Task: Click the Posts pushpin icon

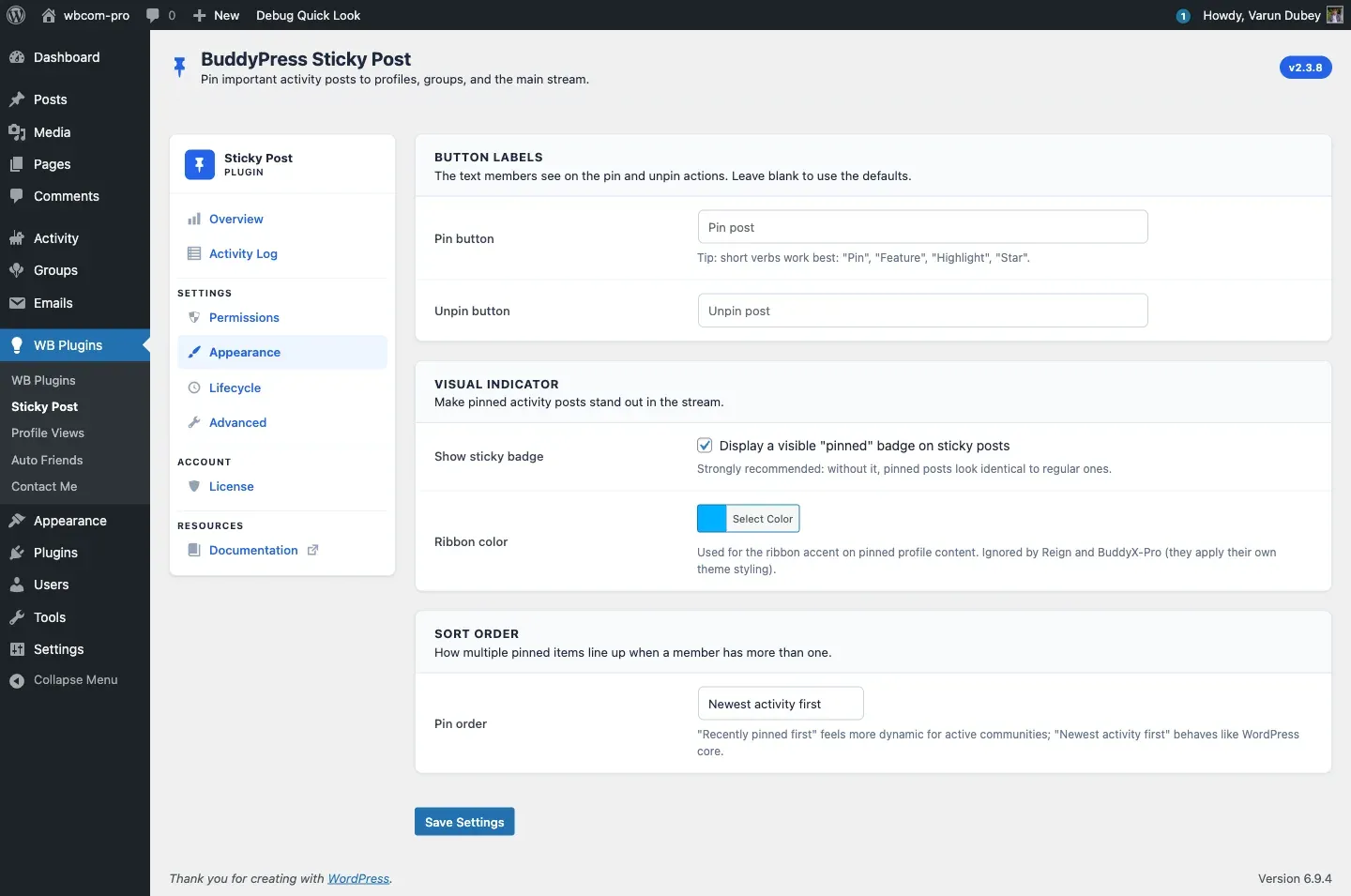Action: coord(17,99)
